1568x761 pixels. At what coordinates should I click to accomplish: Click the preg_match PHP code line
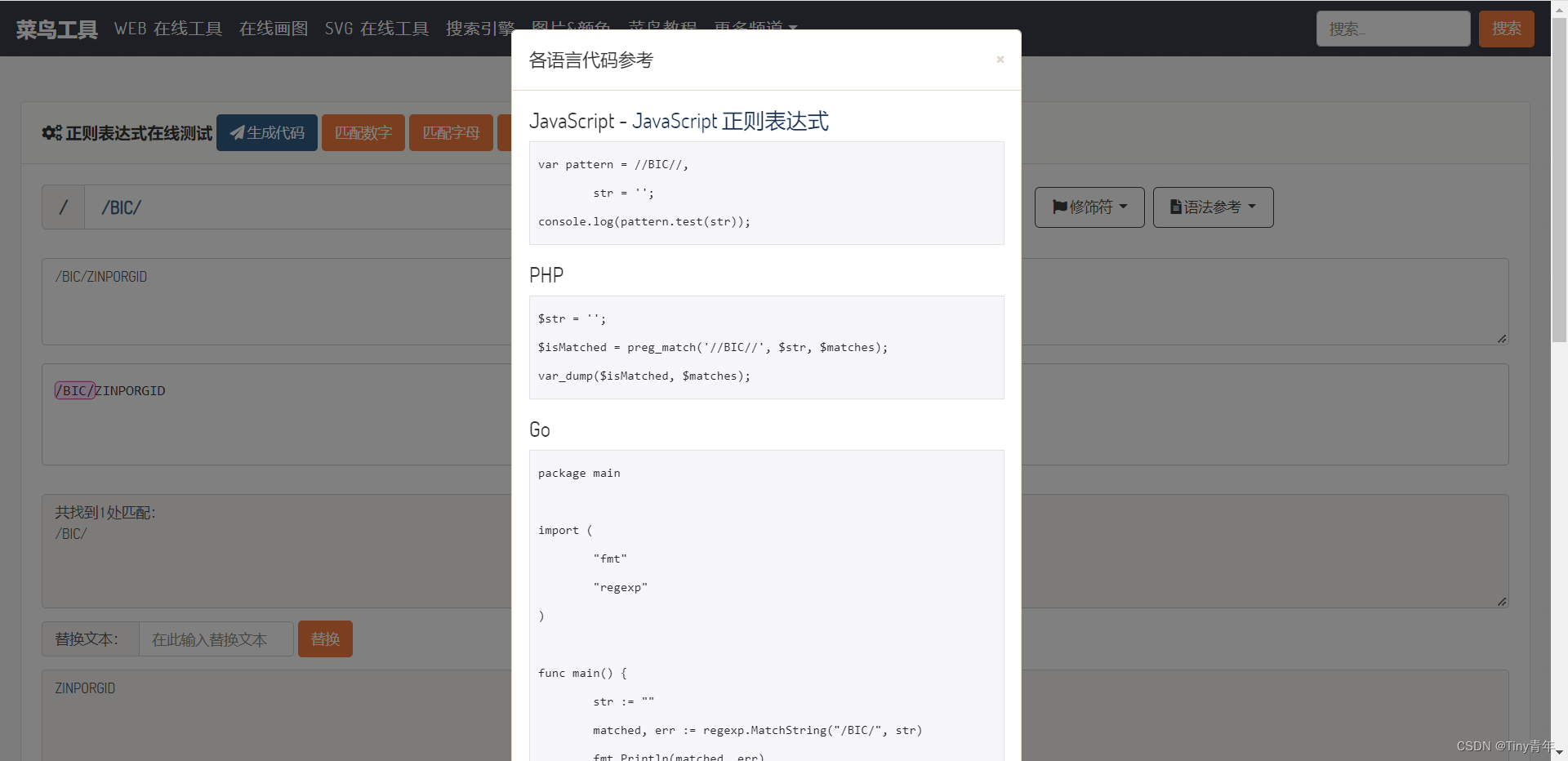tap(713, 347)
